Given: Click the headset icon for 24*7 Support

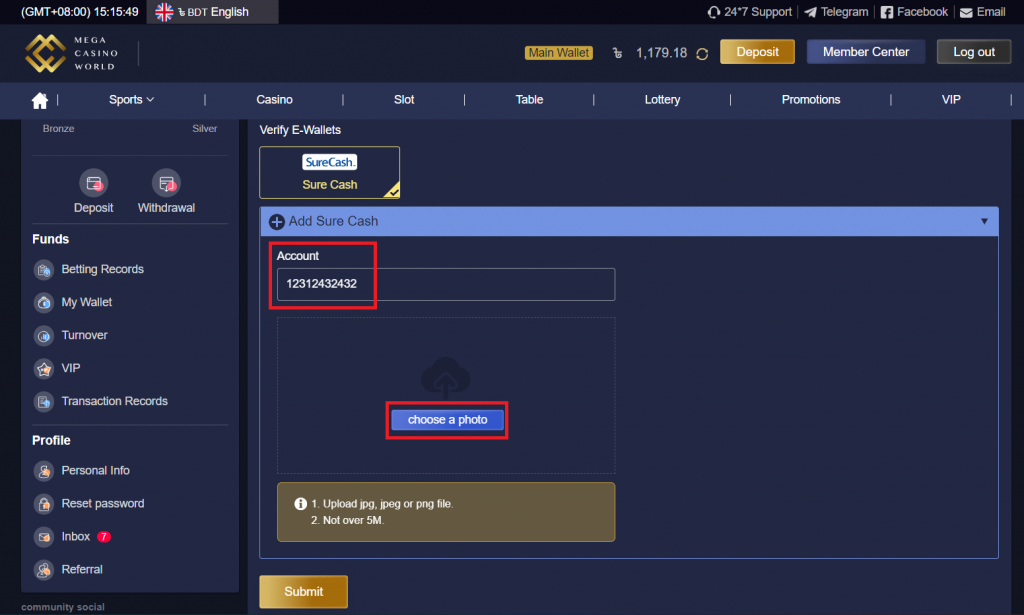Looking at the screenshot, I should pyautogui.click(x=714, y=12).
